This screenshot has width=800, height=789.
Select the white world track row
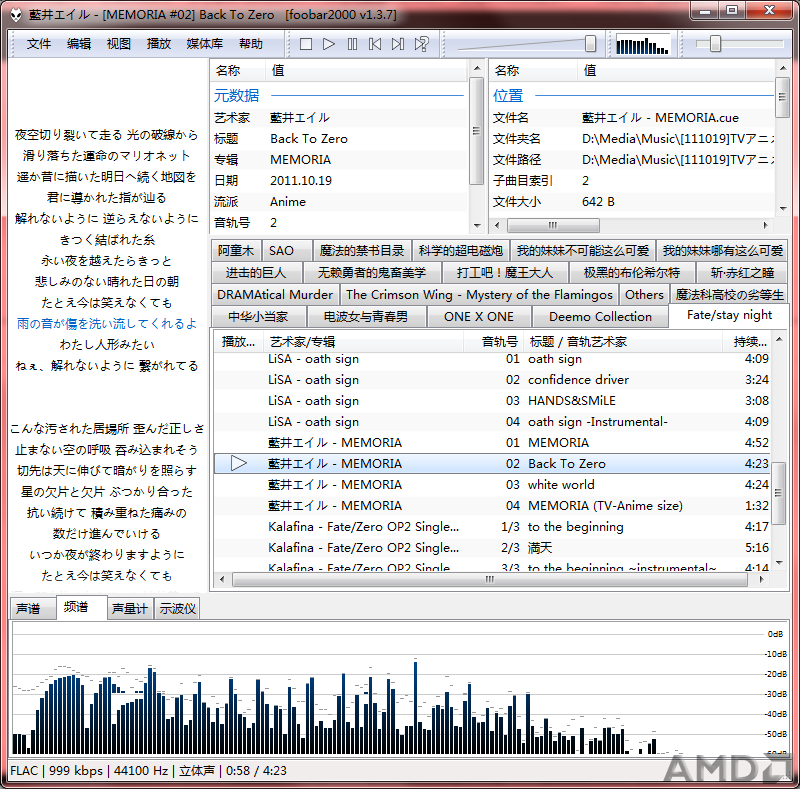click(492, 484)
